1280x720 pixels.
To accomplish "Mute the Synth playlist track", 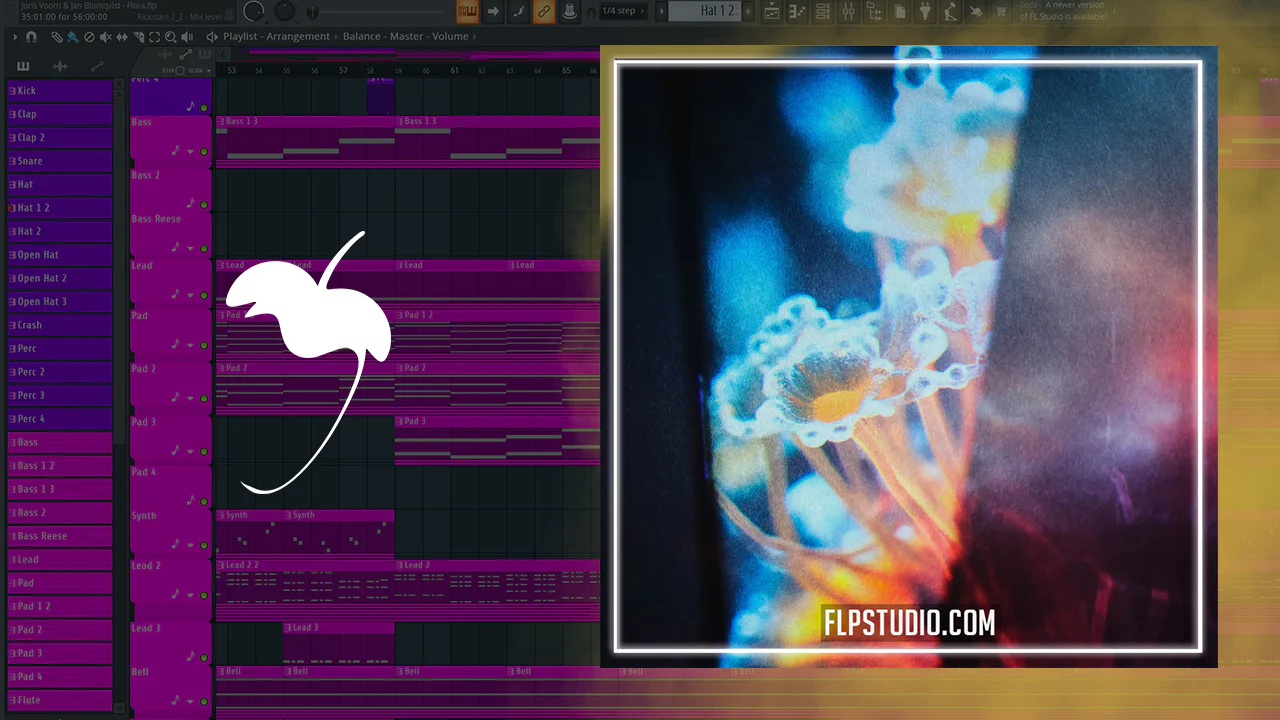I will [204, 546].
